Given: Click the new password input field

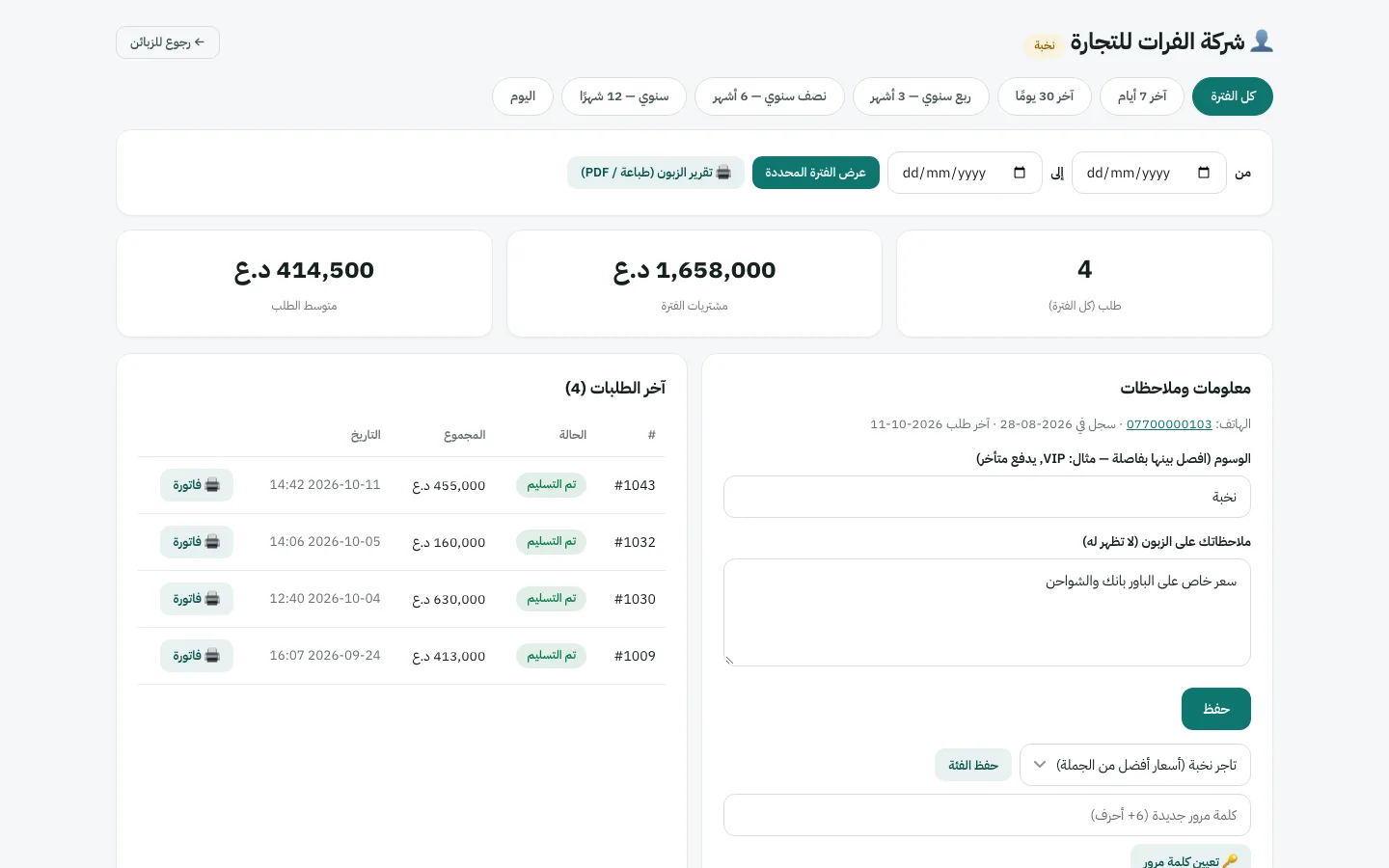Looking at the screenshot, I should pyautogui.click(x=987, y=815).
